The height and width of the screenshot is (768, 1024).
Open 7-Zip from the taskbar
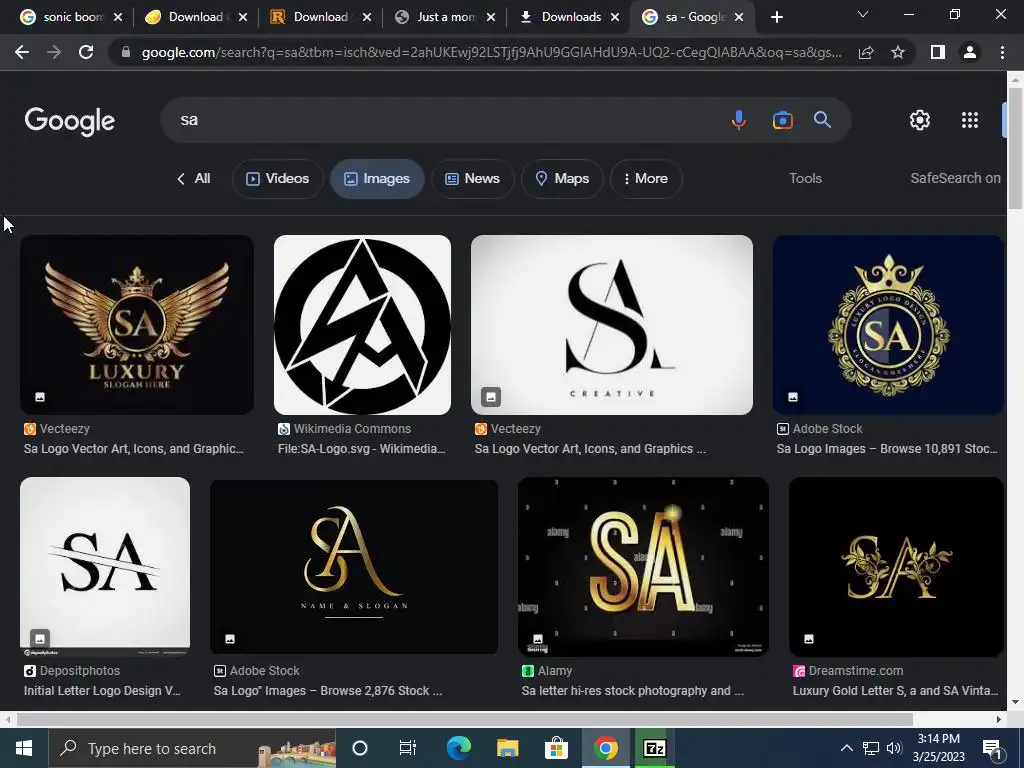[x=654, y=748]
